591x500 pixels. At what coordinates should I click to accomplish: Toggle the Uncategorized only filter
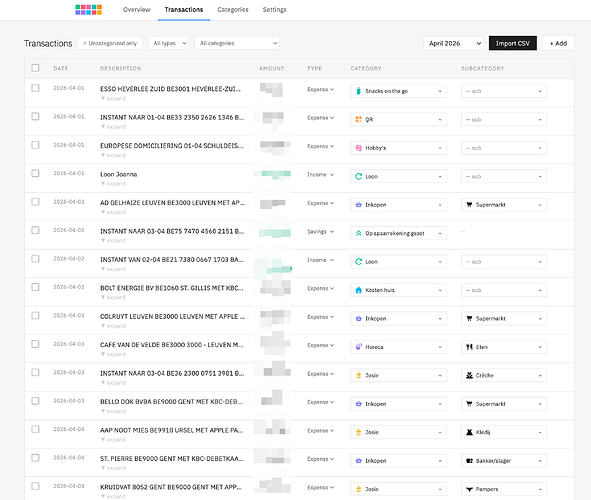[x=110, y=43]
